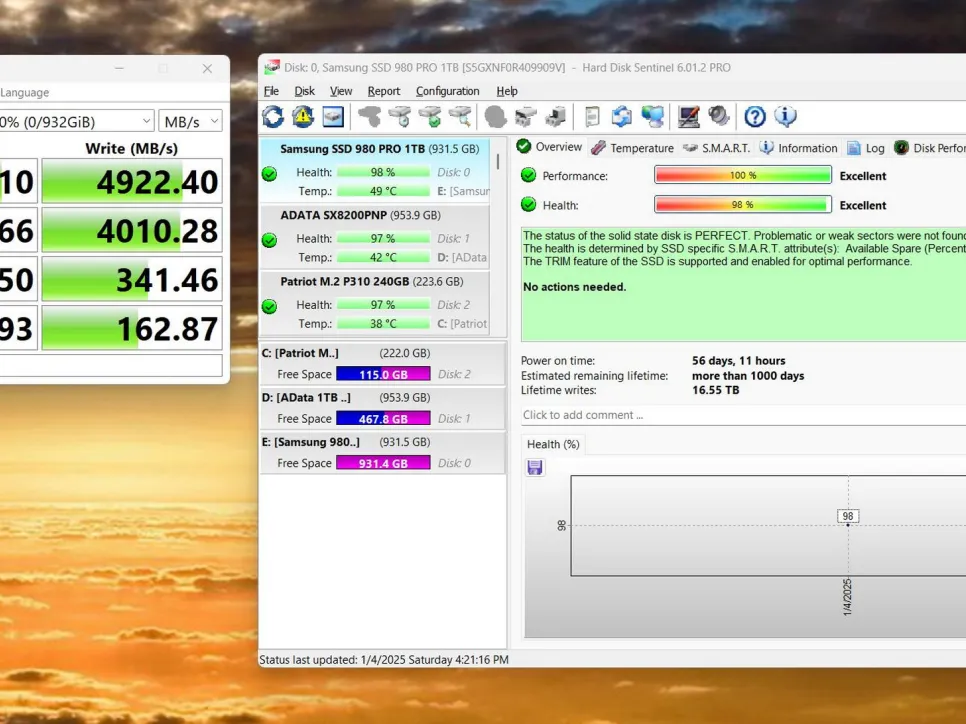Click the framed disk drive toolbar icon
Screen dimensions: 966x724
tap(333, 116)
